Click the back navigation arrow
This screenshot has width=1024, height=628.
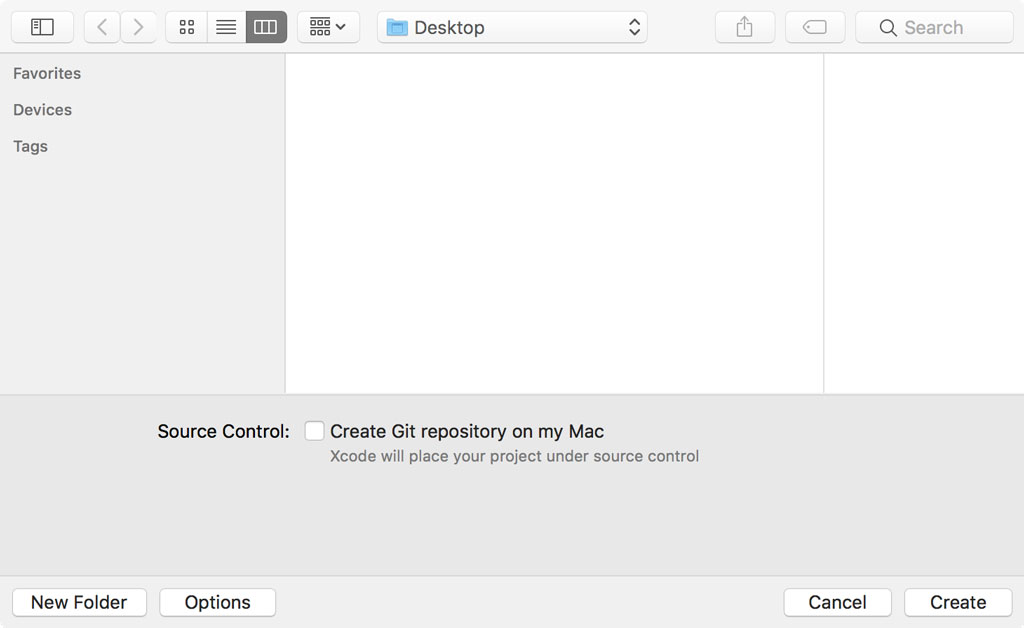point(101,26)
